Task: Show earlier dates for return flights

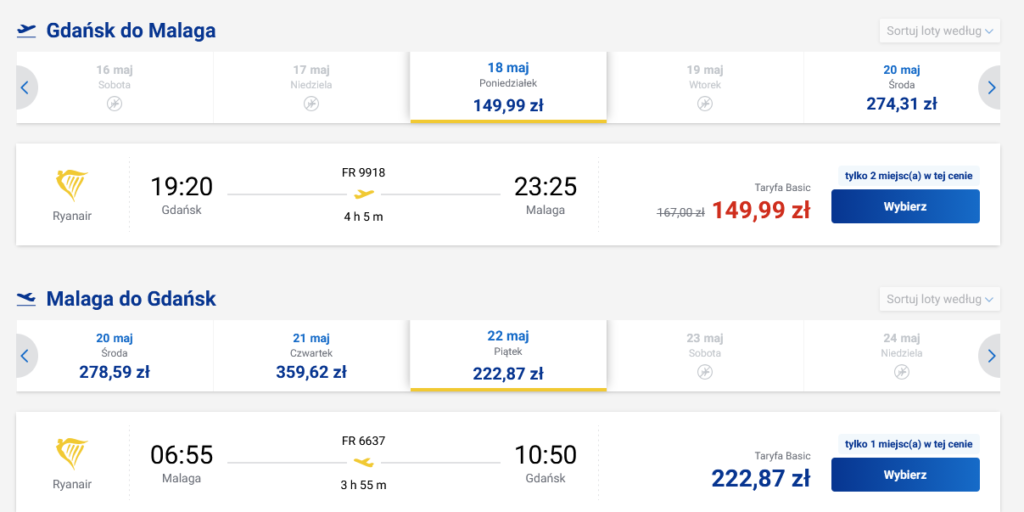Action: point(25,356)
